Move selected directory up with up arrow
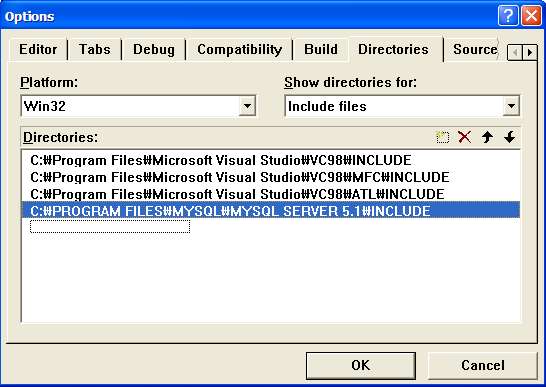 [x=487, y=137]
